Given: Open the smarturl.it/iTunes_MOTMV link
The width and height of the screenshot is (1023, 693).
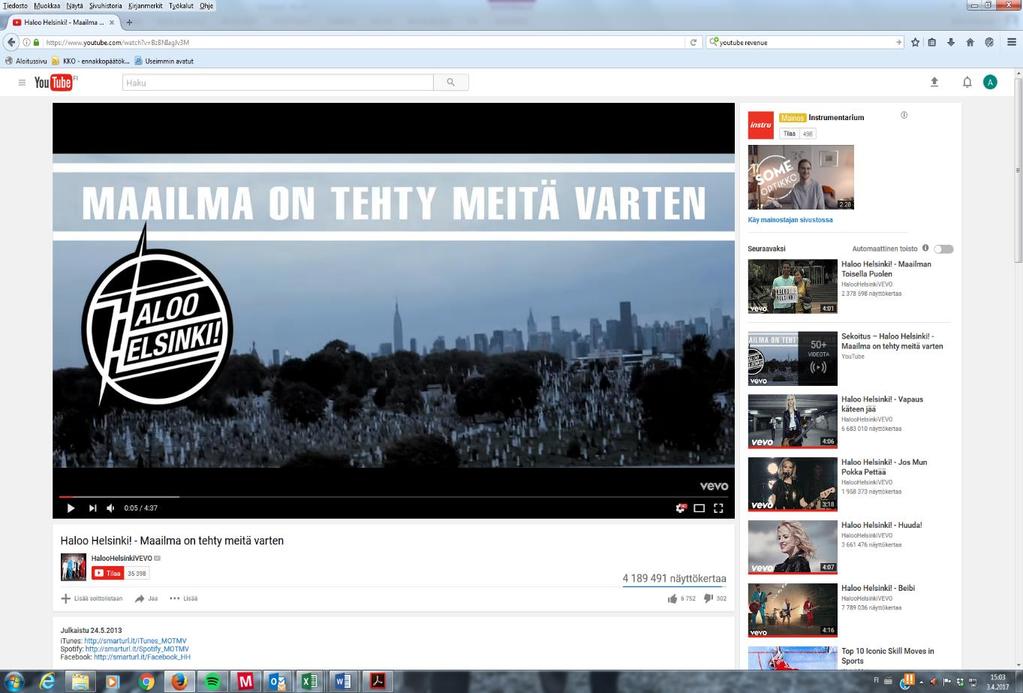Looking at the screenshot, I should [135, 641].
